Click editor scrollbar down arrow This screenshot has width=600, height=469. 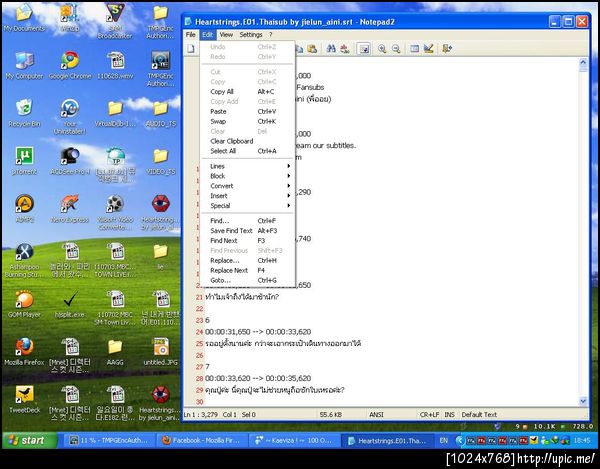click(583, 401)
